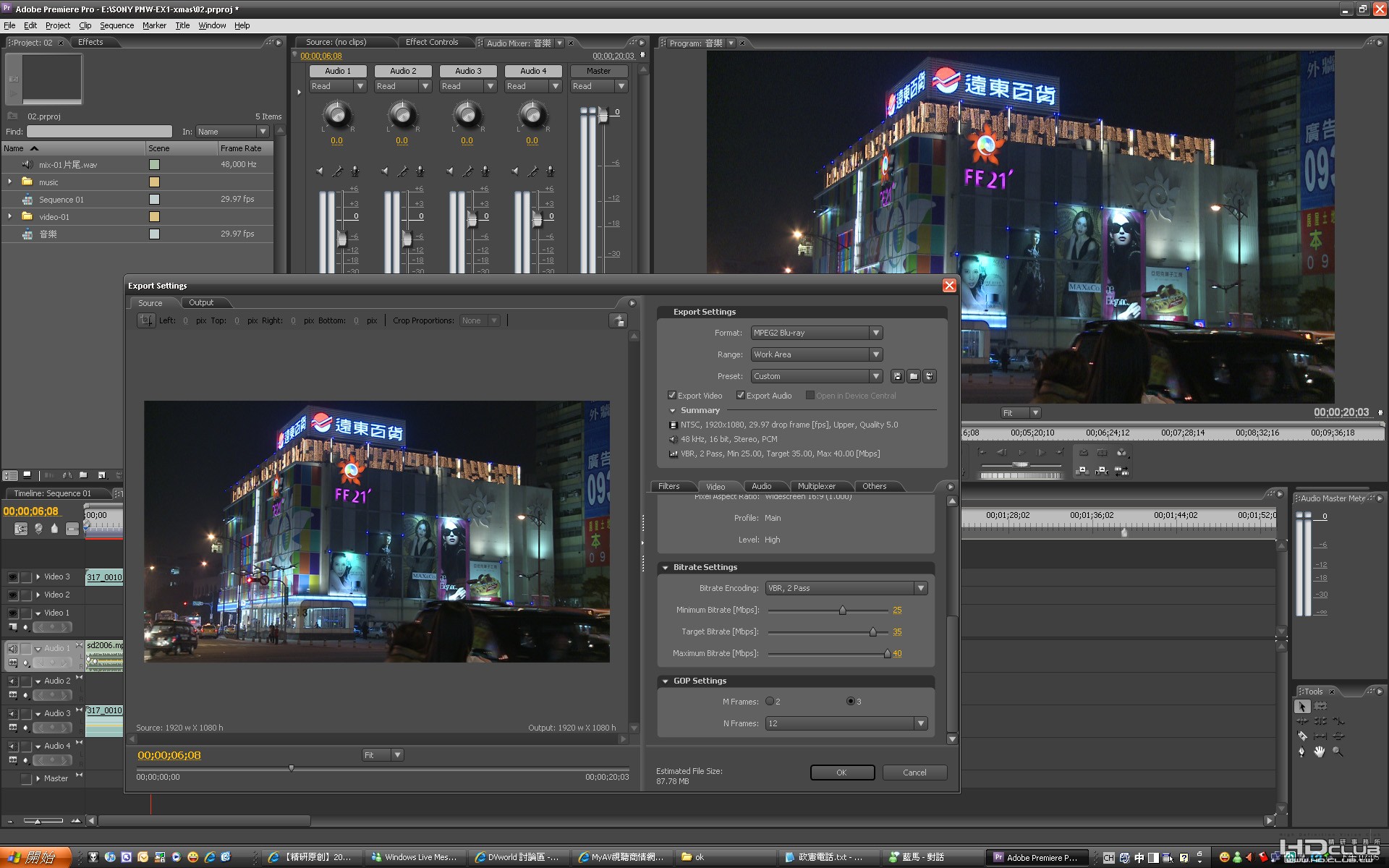Image resolution: width=1389 pixels, height=868 pixels.
Task: Switch to the Multiplexer tab
Action: click(816, 486)
